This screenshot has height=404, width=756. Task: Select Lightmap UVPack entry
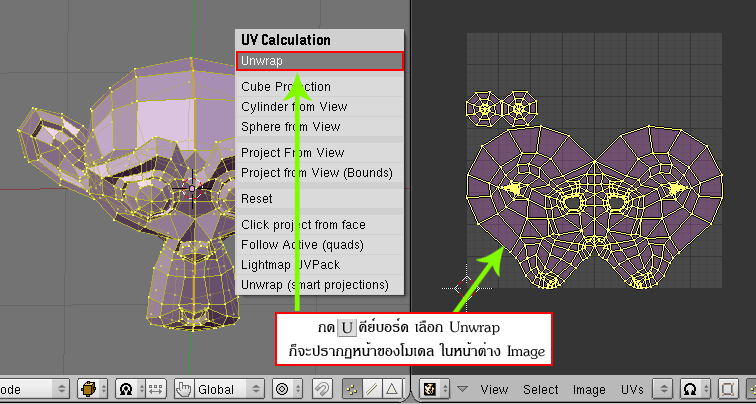click(x=319, y=265)
